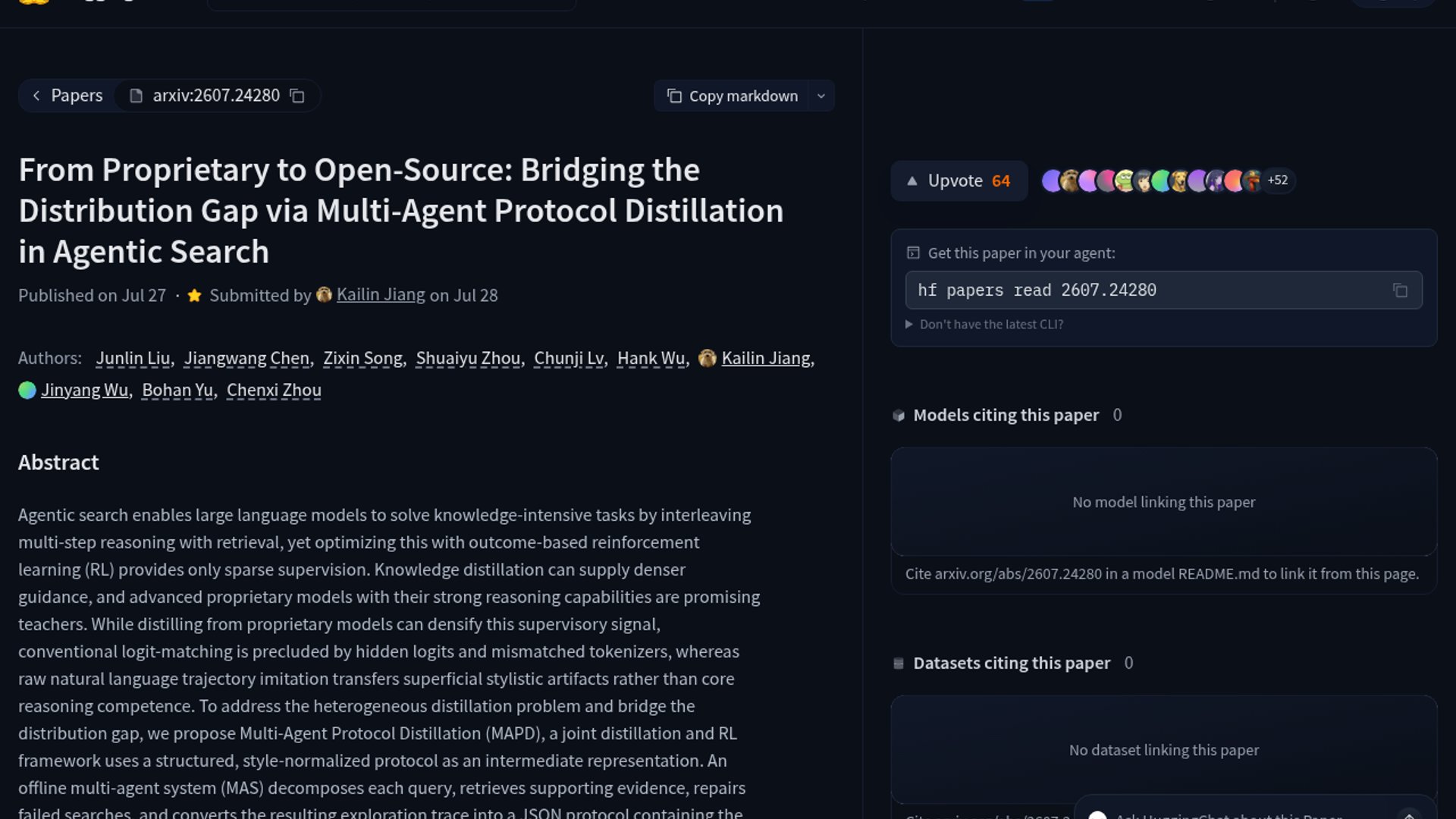This screenshot has width=1456, height=819.
Task: Click the terminal icon beside Get this paper
Action: tap(913, 253)
